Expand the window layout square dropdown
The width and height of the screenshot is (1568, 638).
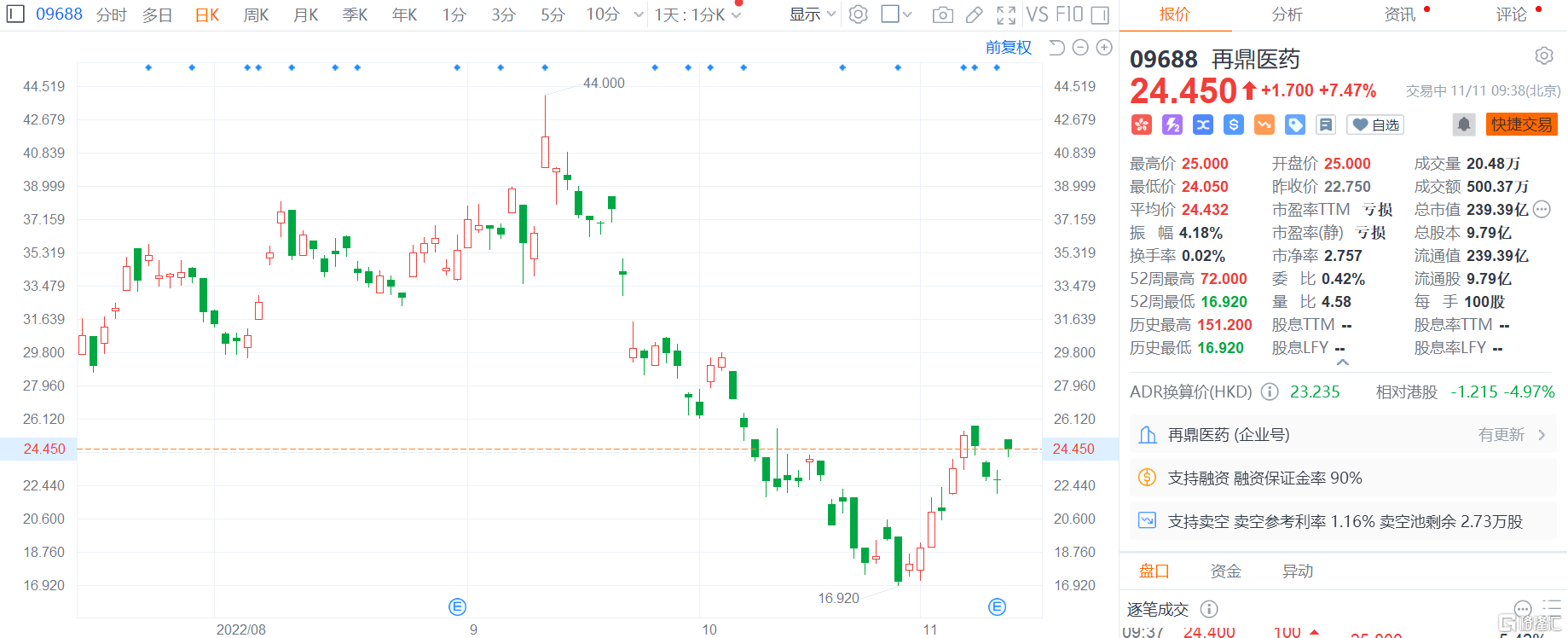[x=907, y=14]
